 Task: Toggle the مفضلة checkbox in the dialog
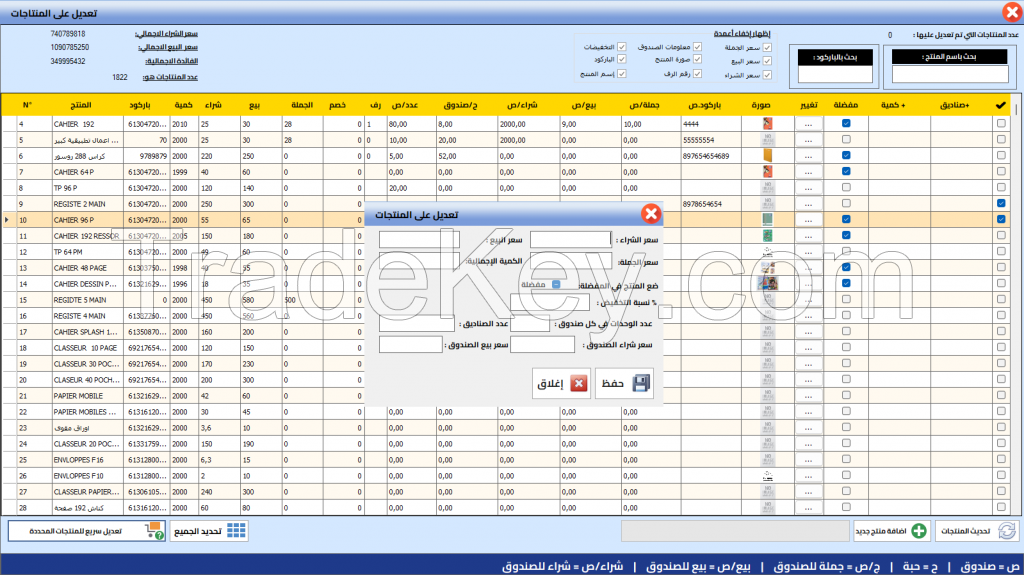pyautogui.click(x=556, y=284)
